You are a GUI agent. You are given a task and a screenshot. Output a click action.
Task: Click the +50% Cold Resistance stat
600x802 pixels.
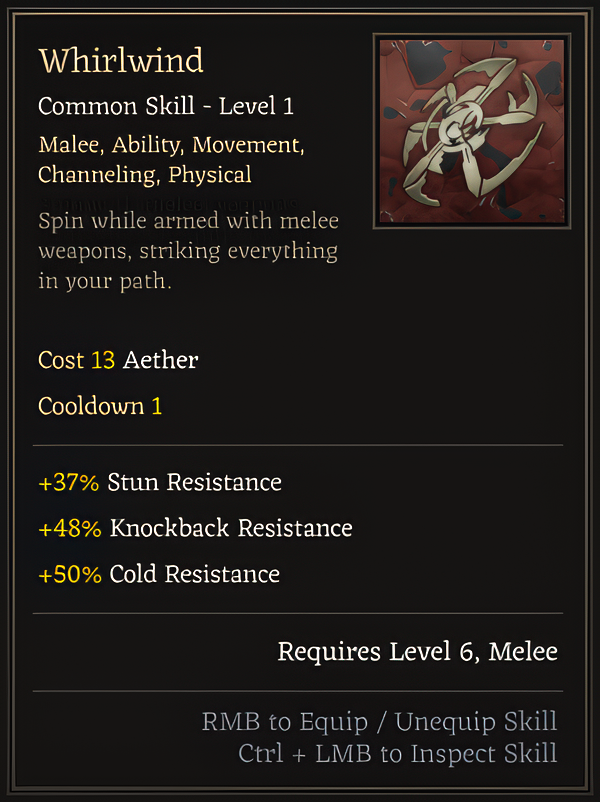159,574
